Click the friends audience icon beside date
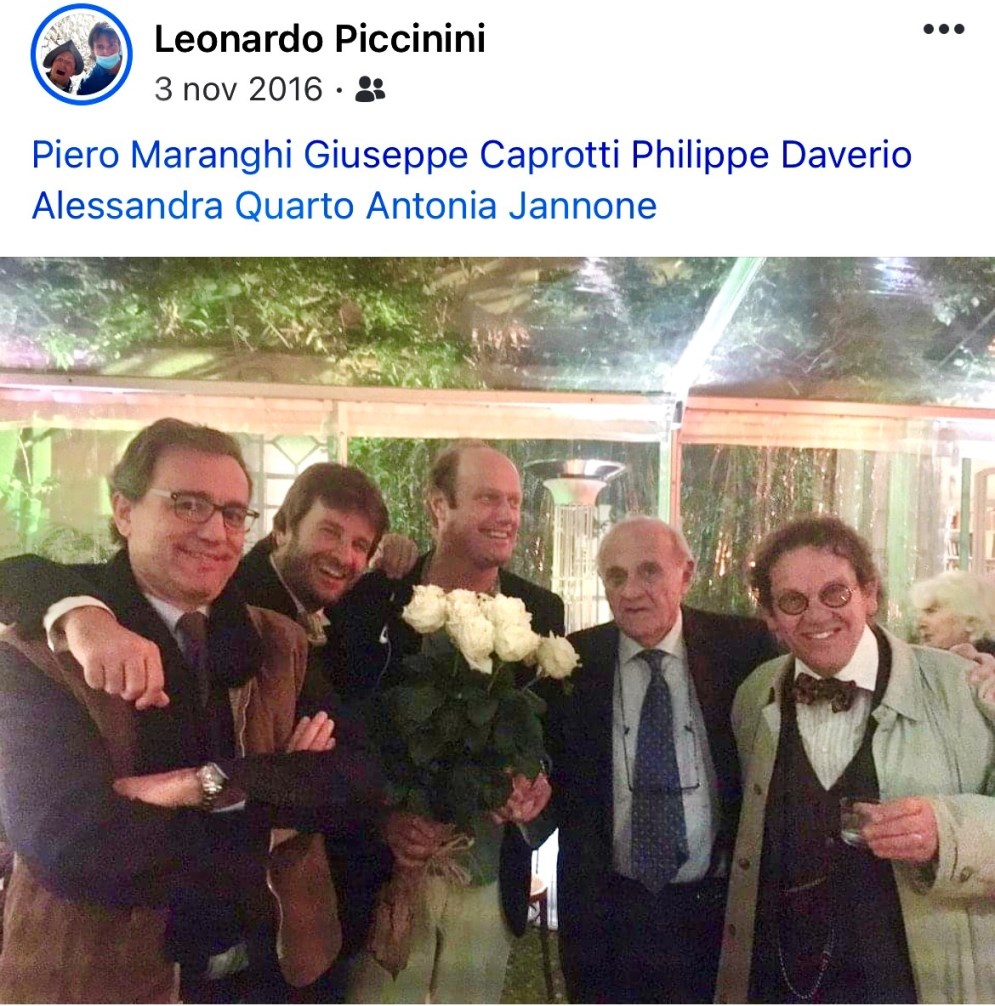The width and height of the screenshot is (995, 1006). click(370, 89)
